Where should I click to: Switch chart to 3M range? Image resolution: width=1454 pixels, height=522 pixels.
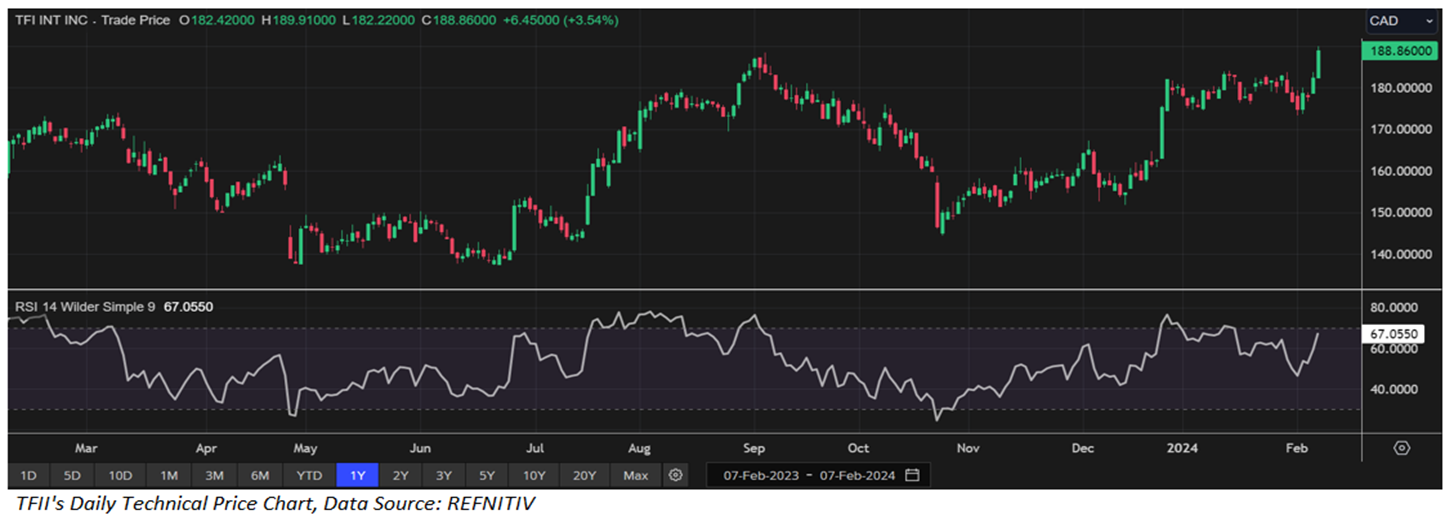click(214, 475)
